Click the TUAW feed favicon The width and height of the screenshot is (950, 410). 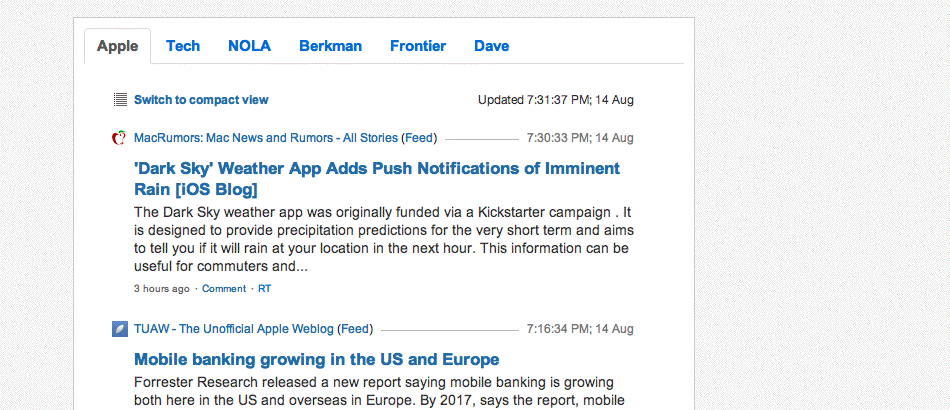tap(120, 328)
